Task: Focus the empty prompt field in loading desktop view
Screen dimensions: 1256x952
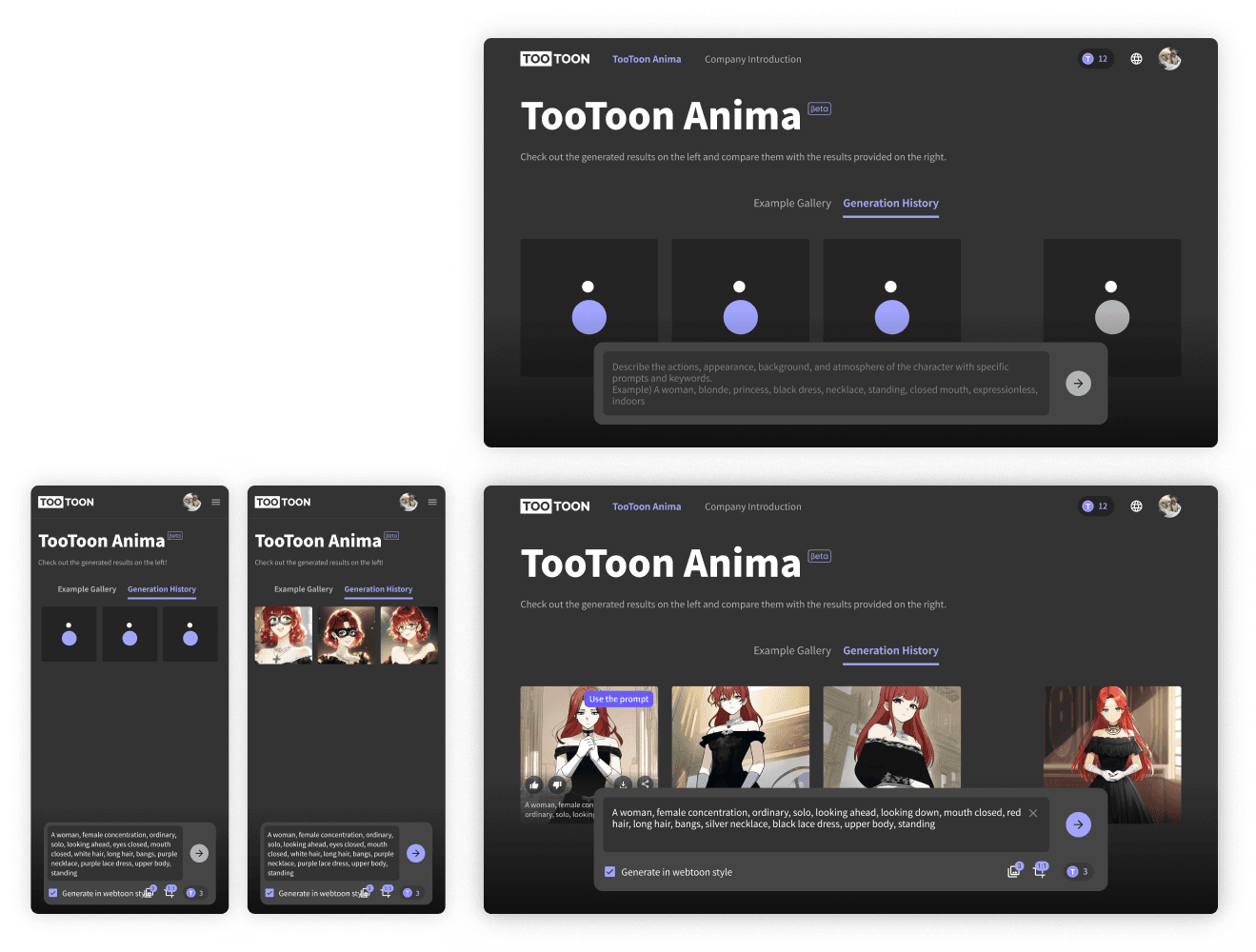Action: [x=826, y=384]
